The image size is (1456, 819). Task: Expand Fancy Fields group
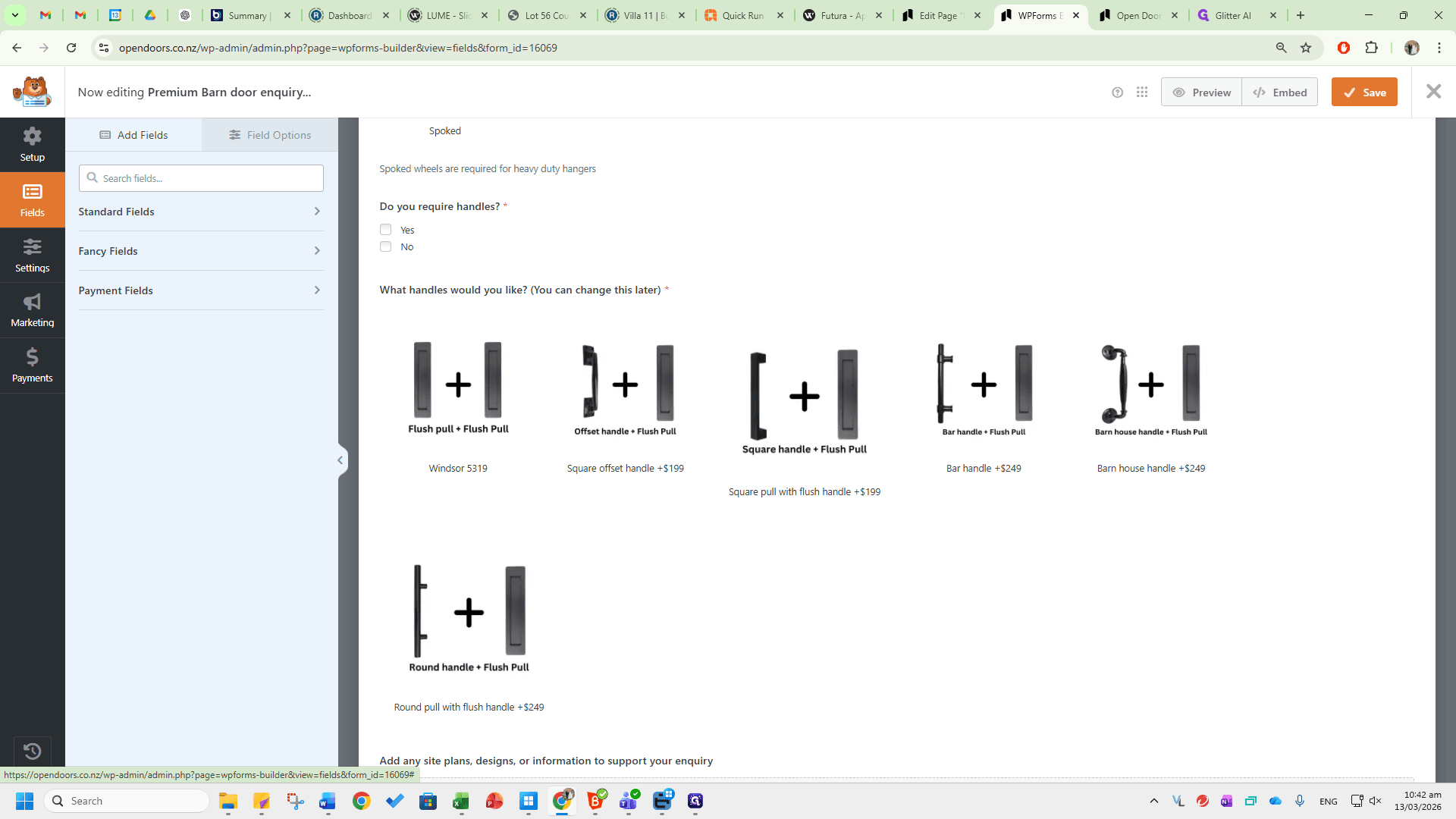pyautogui.click(x=201, y=251)
